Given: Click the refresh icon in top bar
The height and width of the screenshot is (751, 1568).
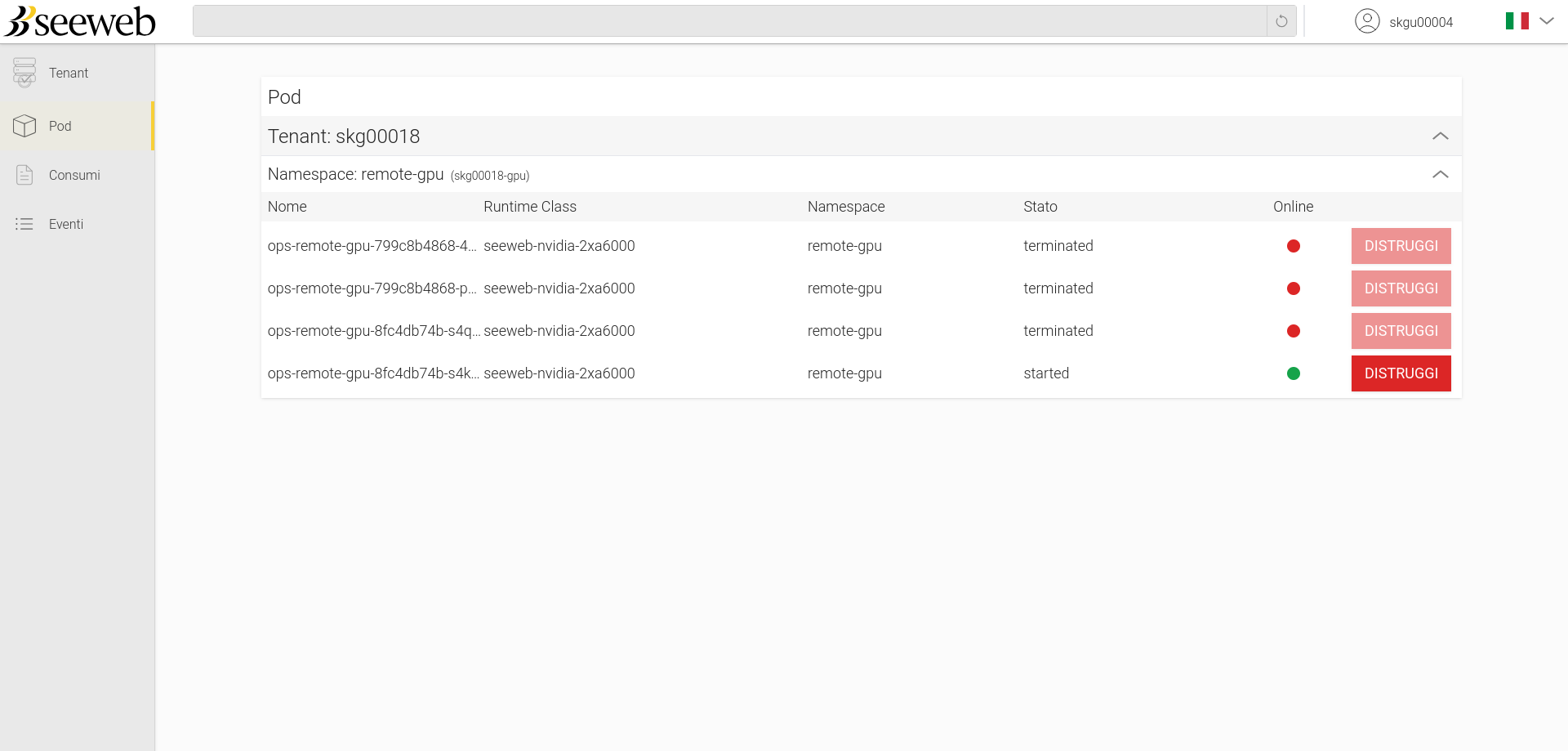Looking at the screenshot, I should (x=1281, y=21).
